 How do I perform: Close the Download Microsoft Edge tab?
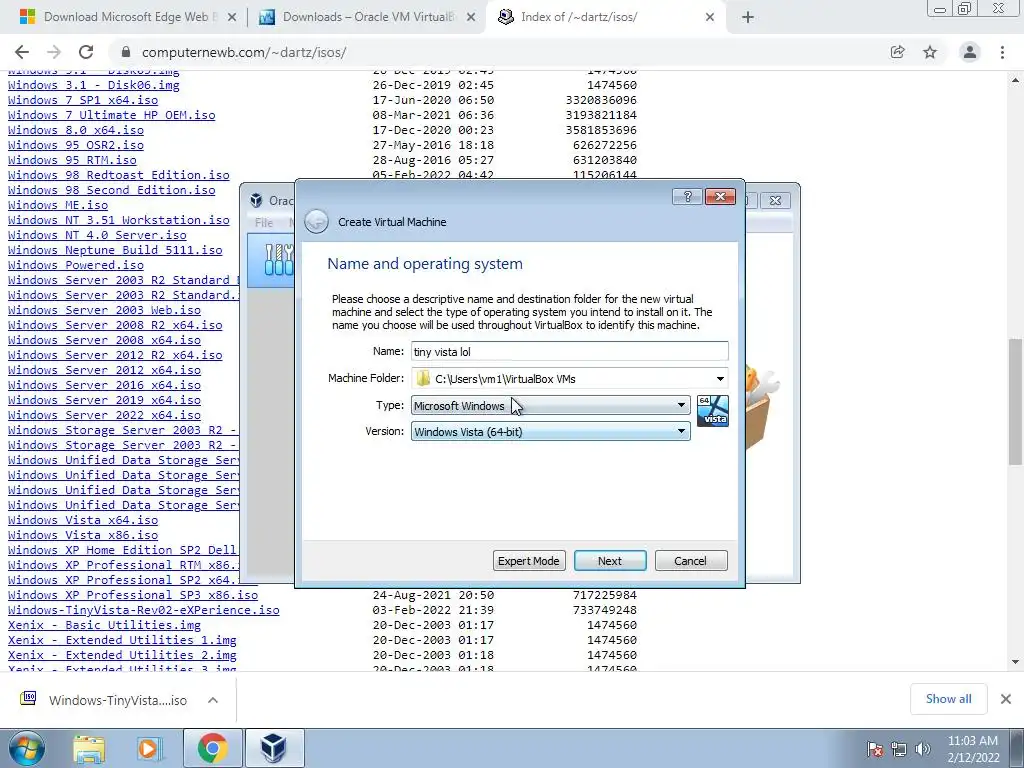[232, 18]
